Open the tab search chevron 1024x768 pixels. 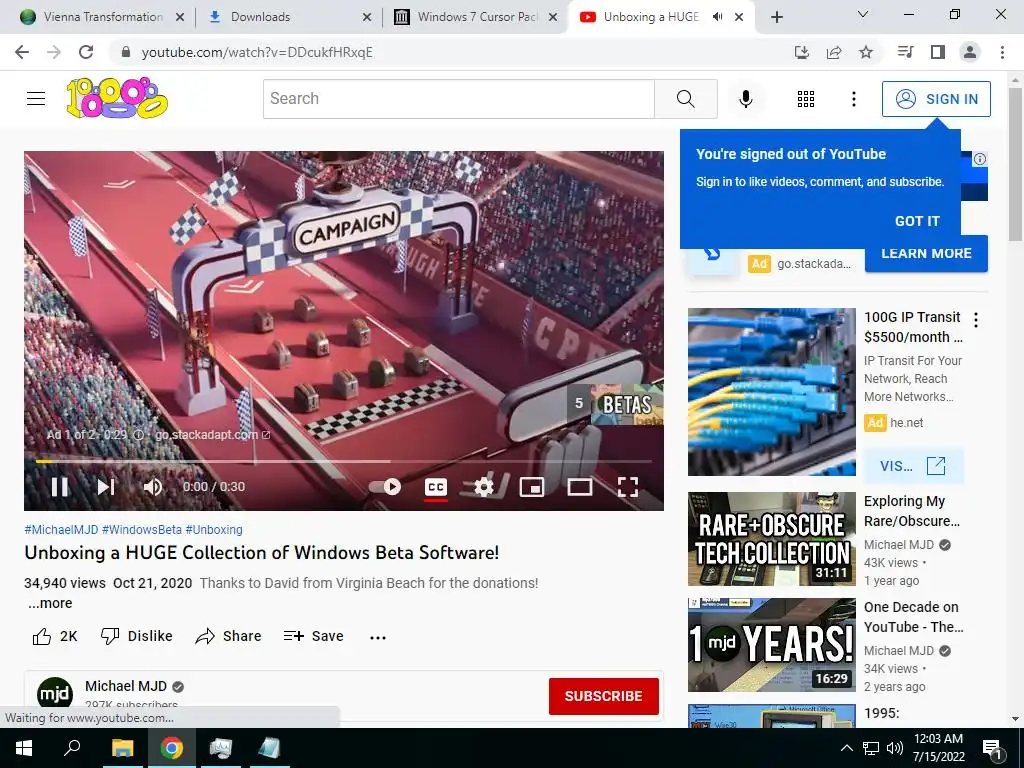[x=863, y=14]
